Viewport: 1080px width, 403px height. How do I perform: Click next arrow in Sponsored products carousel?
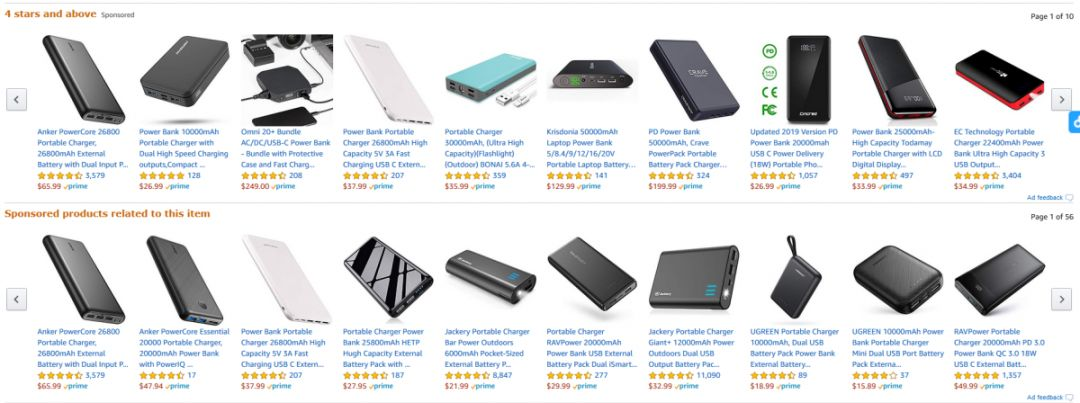[x=1061, y=299]
